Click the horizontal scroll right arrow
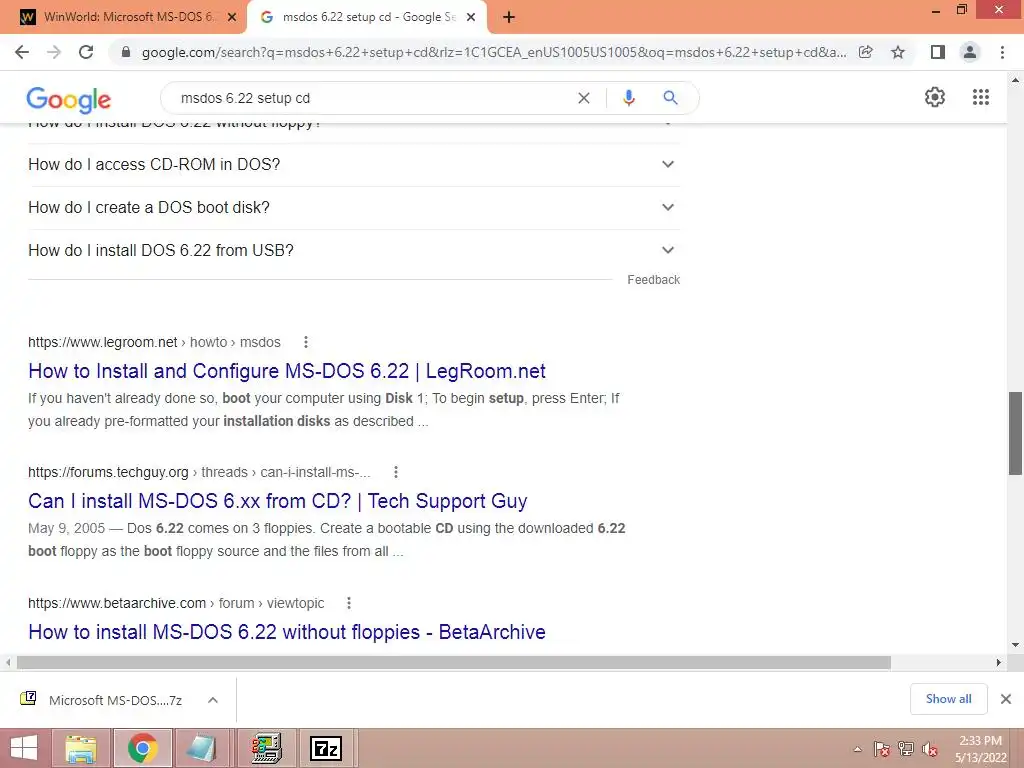 [x=999, y=663]
